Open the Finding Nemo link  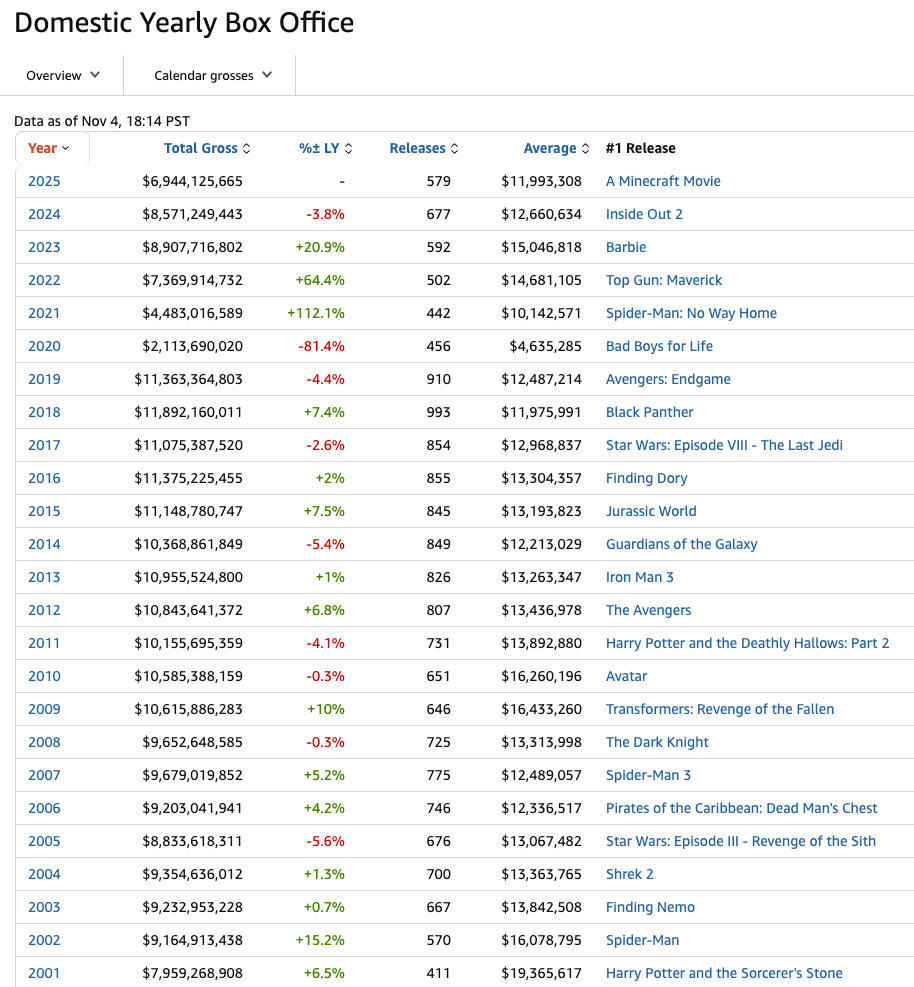650,907
